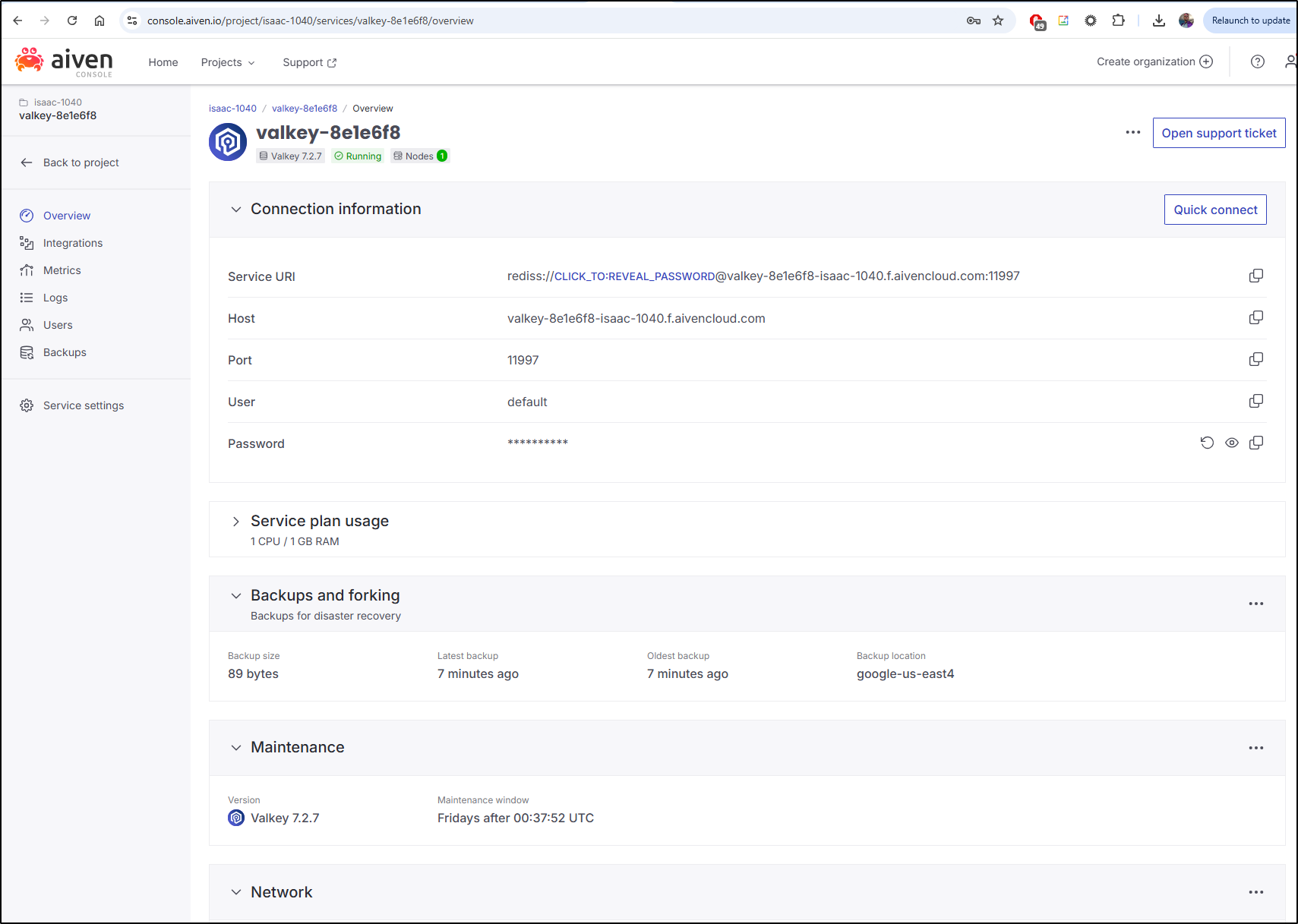This screenshot has width=1298, height=924.
Task: Open saved password key icon
Action: (974, 20)
